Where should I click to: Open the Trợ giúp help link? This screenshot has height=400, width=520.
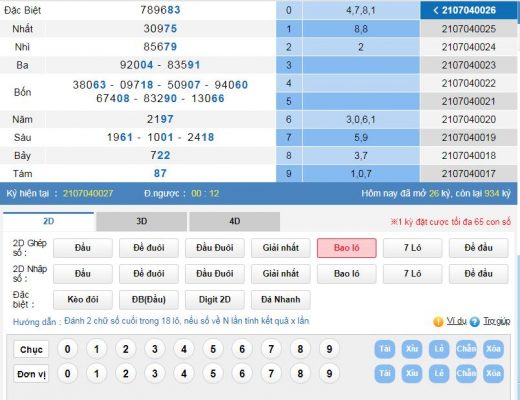coord(497,321)
